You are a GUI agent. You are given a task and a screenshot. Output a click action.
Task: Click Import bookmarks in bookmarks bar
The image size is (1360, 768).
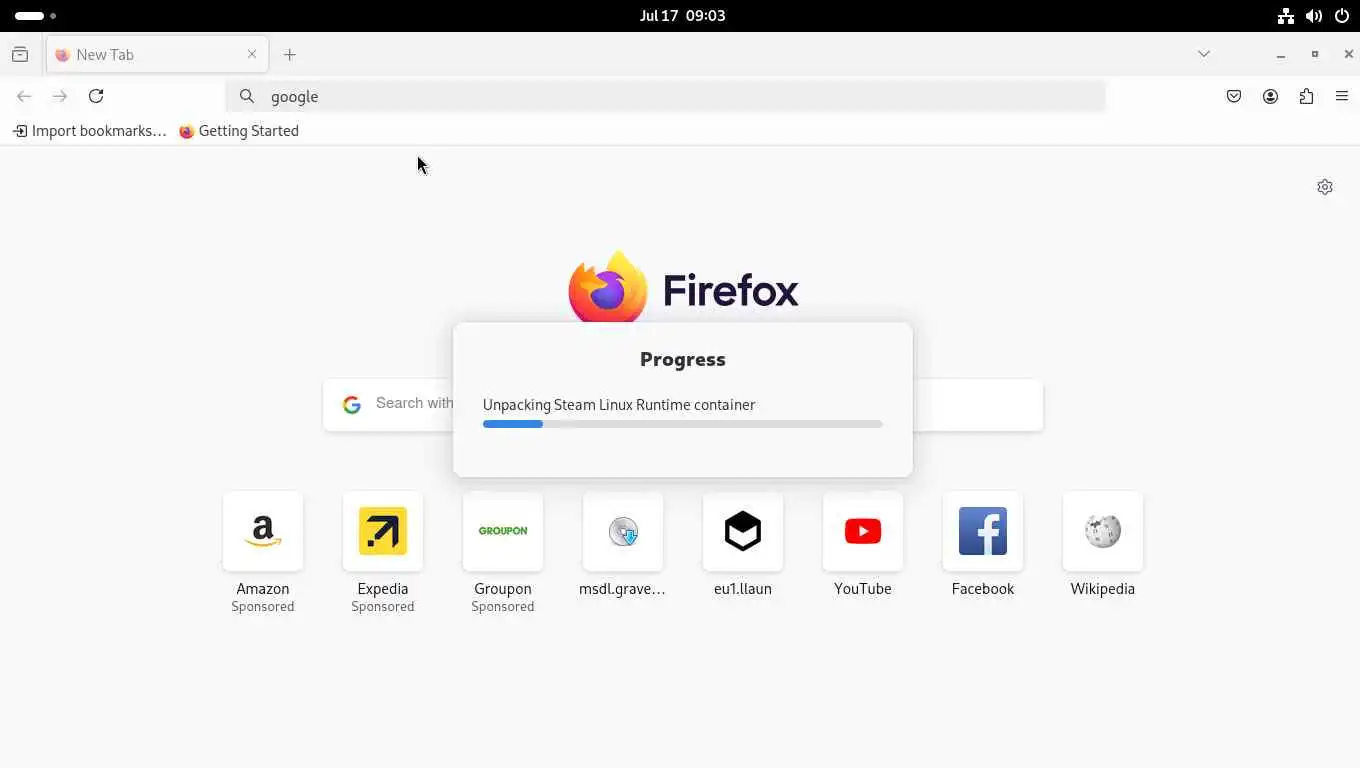coord(89,131)
